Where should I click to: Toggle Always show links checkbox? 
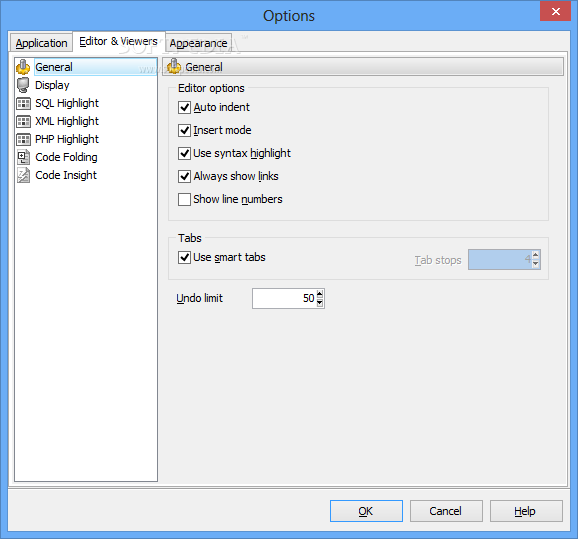click(x=184, y=176)
